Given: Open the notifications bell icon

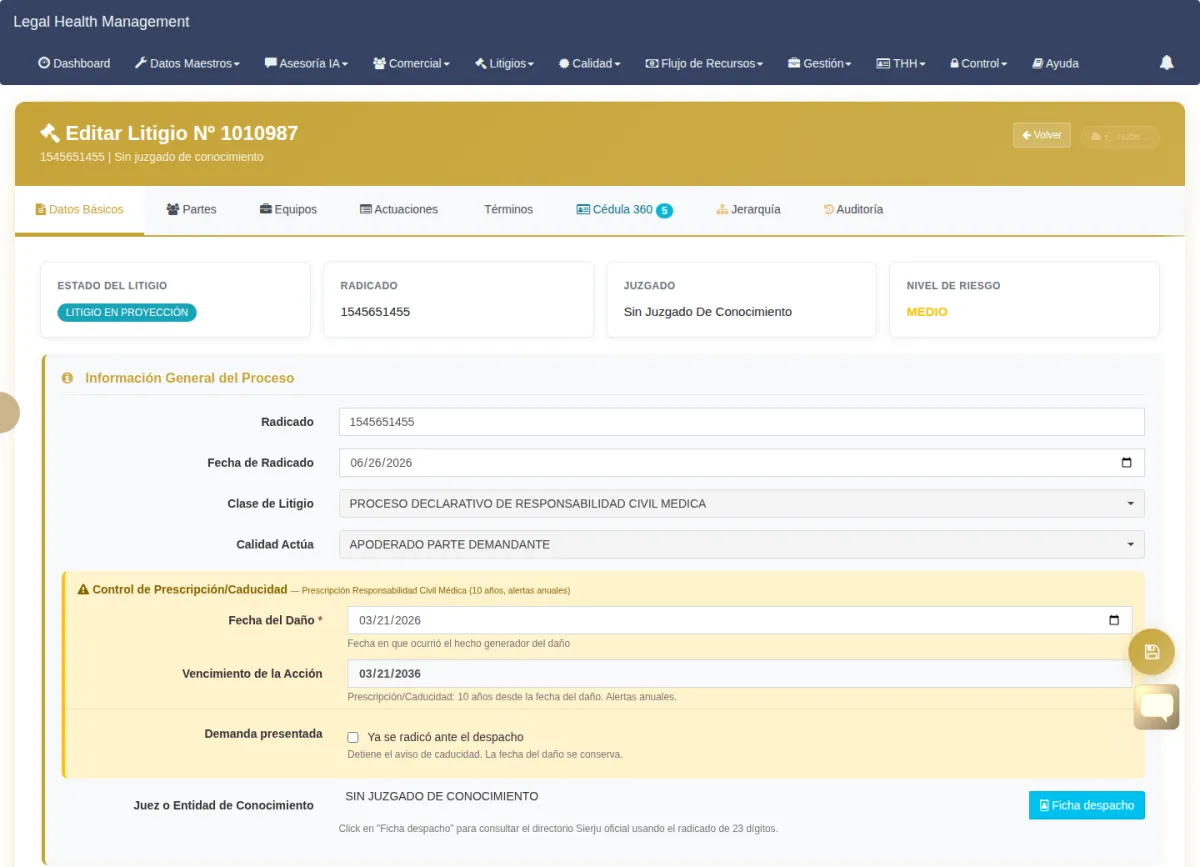Looking at the screenshot, I should click(1166, 63).
